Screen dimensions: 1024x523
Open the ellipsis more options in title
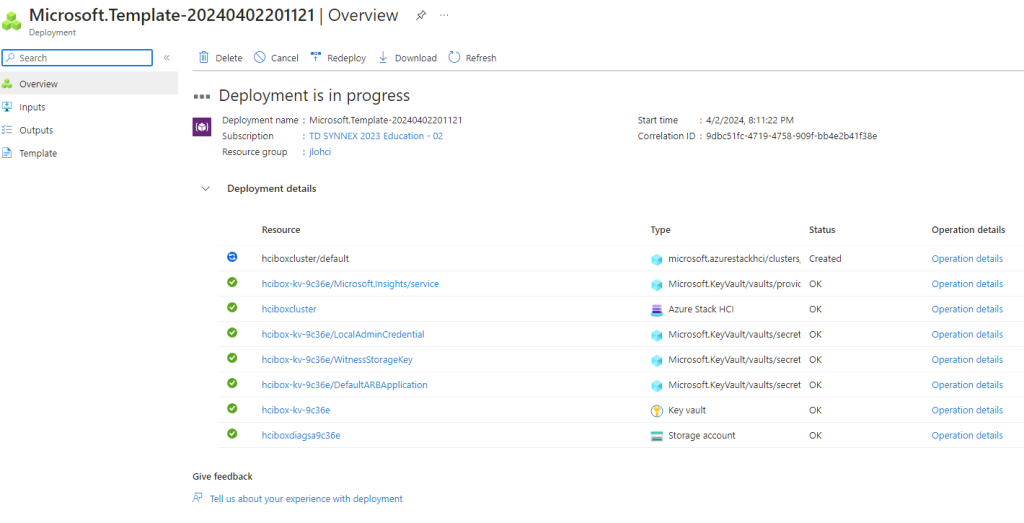click(x=444, y=15)
